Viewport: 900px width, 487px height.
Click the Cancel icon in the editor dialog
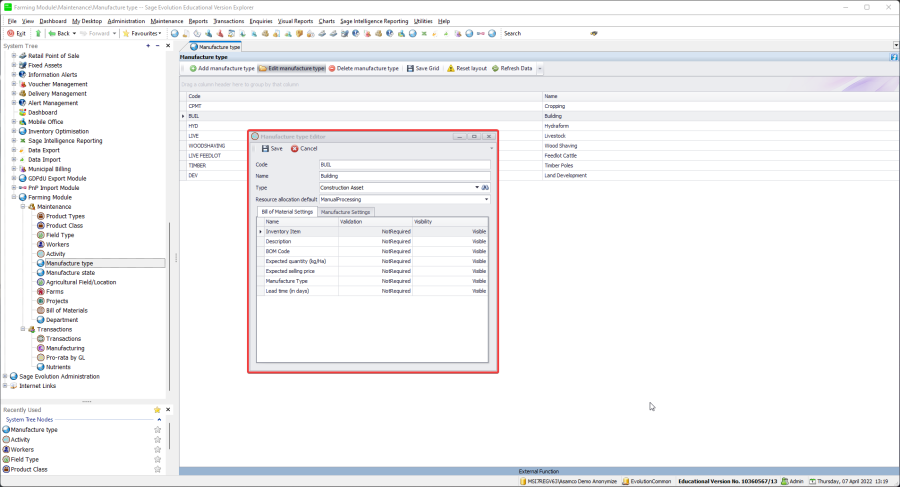coord(295,148)
